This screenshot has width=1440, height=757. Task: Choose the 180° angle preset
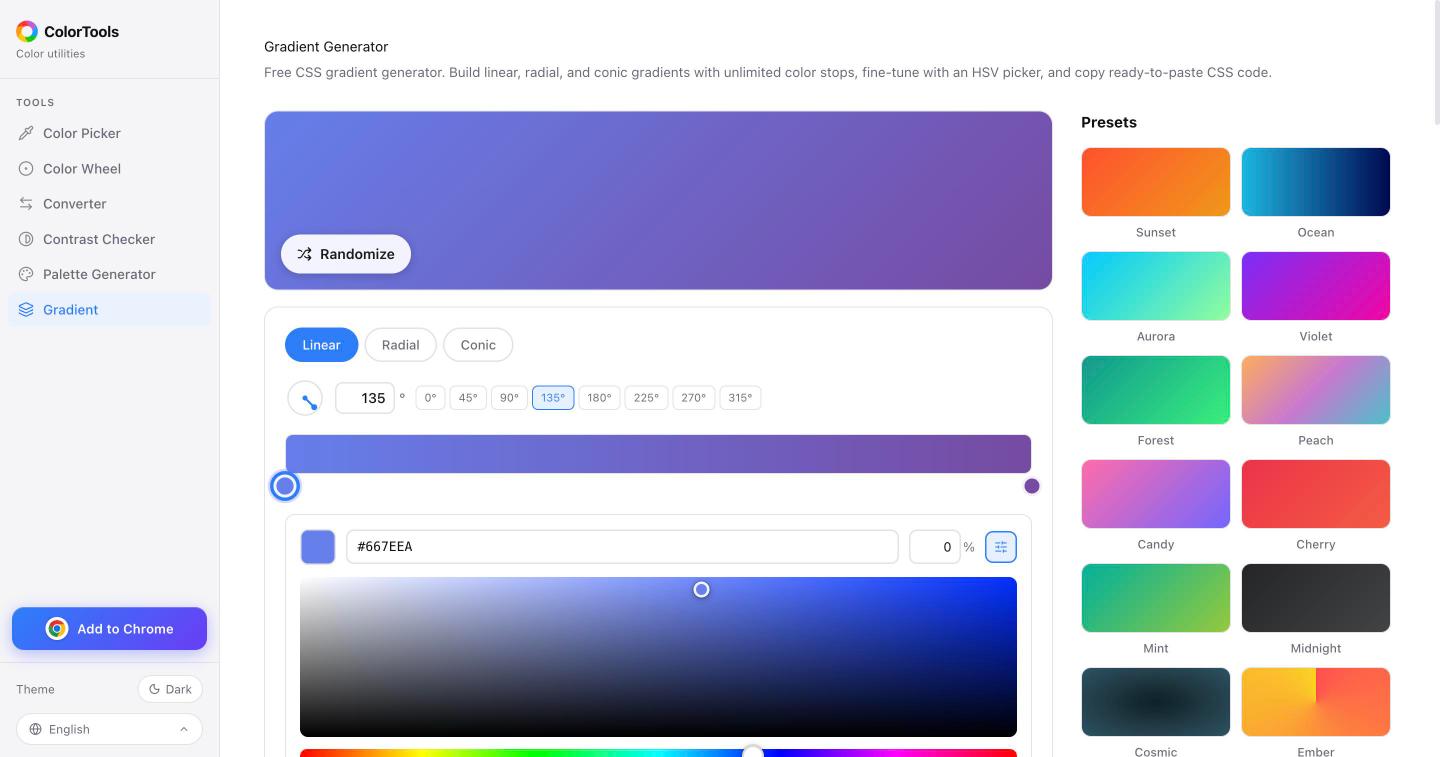tap(599, 398)
